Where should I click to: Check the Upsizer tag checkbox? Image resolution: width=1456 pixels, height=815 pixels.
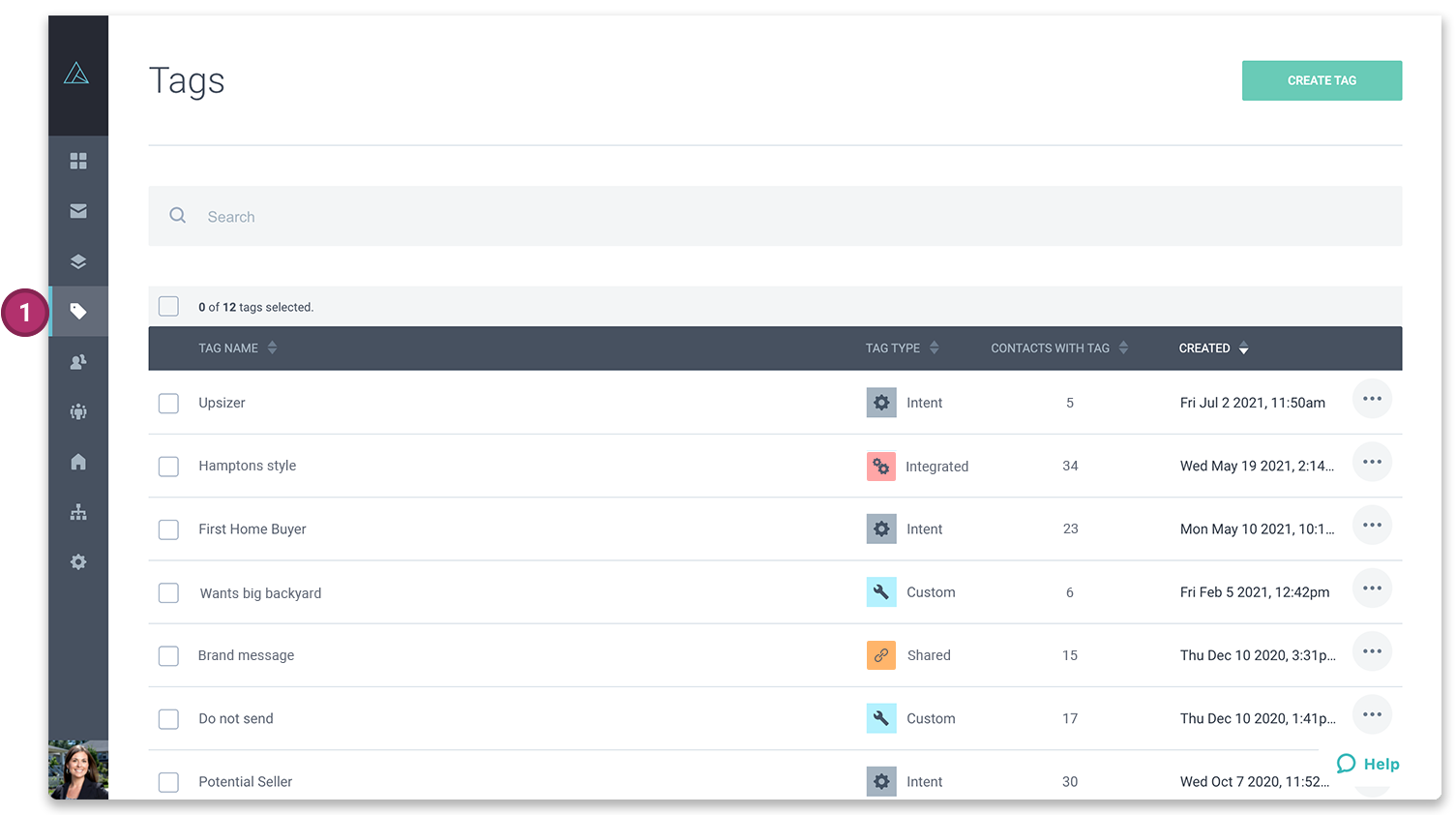[x=168, y=403]
